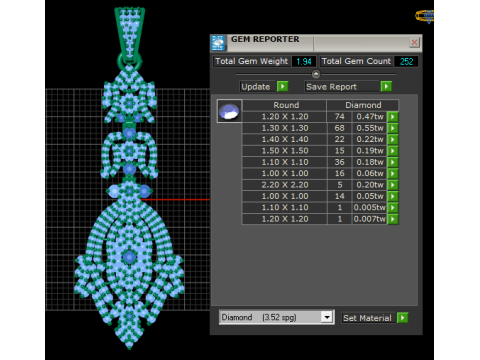Click the Total Gem Count label
The width and height of the screenshot is (480, 360).
(356, 61)
